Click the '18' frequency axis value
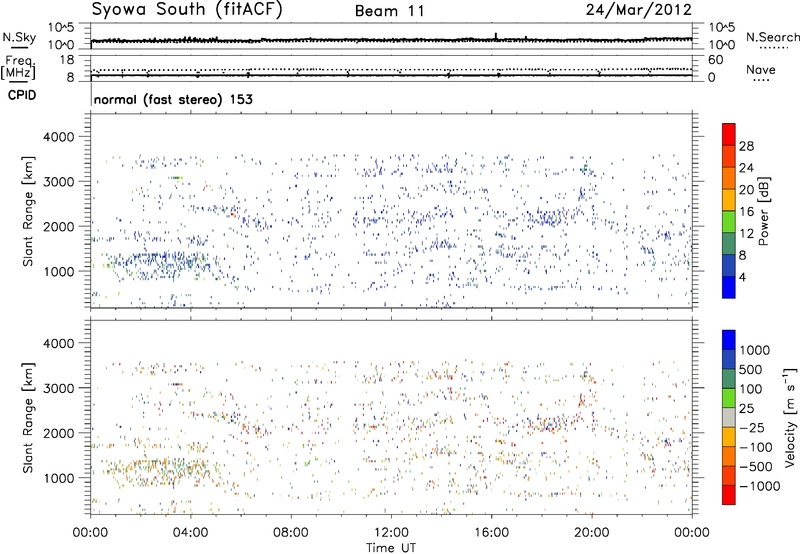Image resolution: width=800 pixels, height=554 pixels. 67,60
